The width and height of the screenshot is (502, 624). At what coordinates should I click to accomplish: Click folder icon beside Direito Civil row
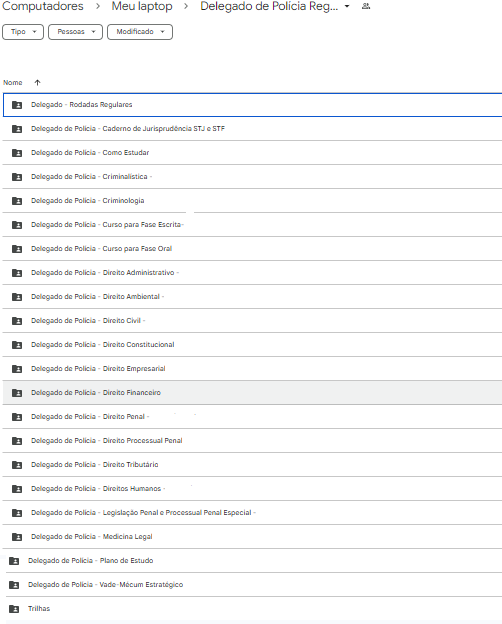pos(17,321)
